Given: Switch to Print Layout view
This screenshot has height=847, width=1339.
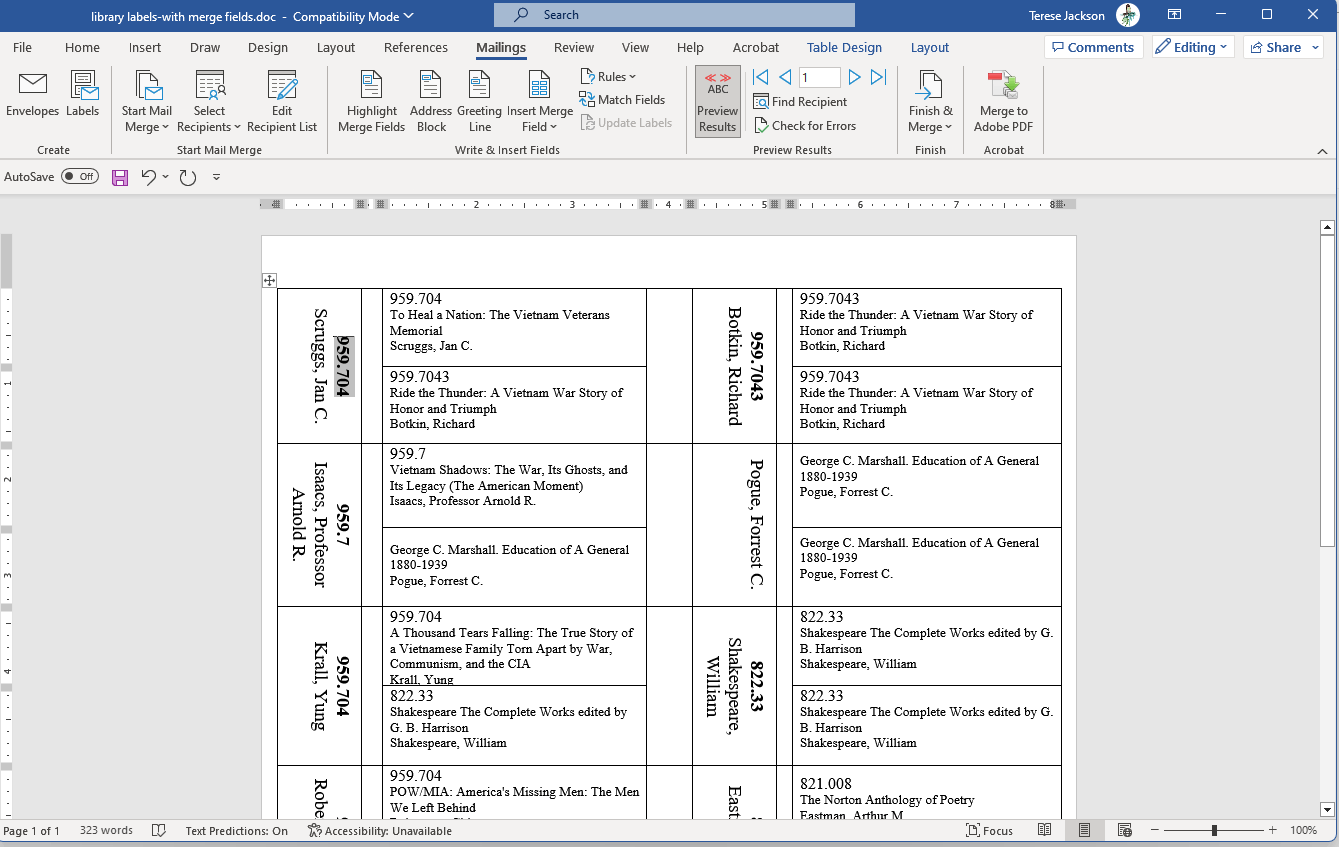Looking at the screenshot, I should click(1085, 831).
